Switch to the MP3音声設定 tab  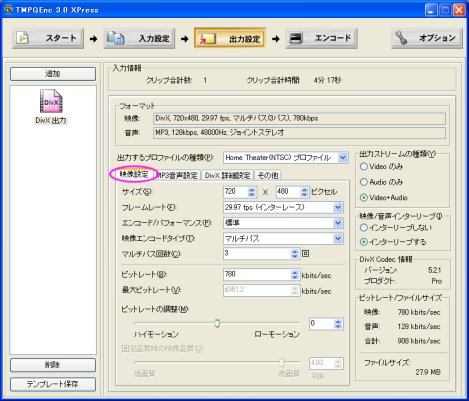(x=177, y=175)
